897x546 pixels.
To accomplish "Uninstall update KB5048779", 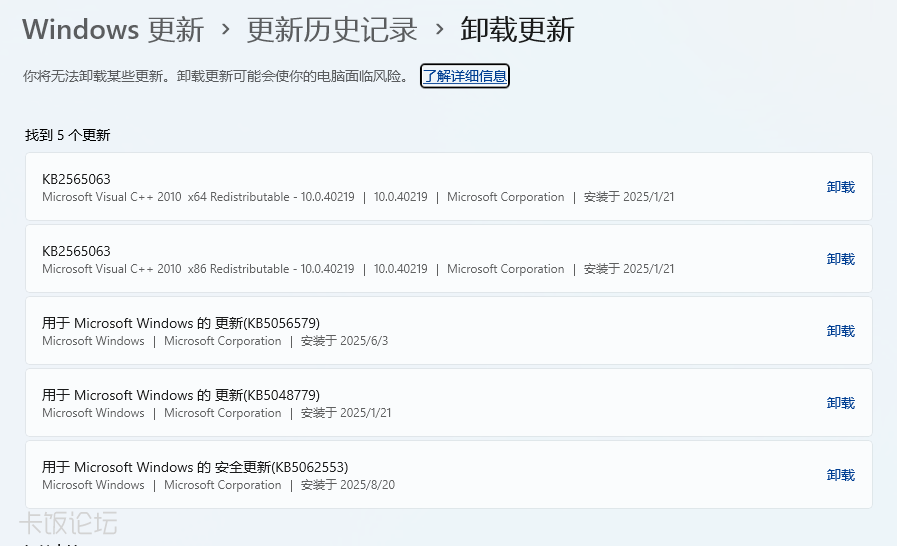I will (840, 403).
